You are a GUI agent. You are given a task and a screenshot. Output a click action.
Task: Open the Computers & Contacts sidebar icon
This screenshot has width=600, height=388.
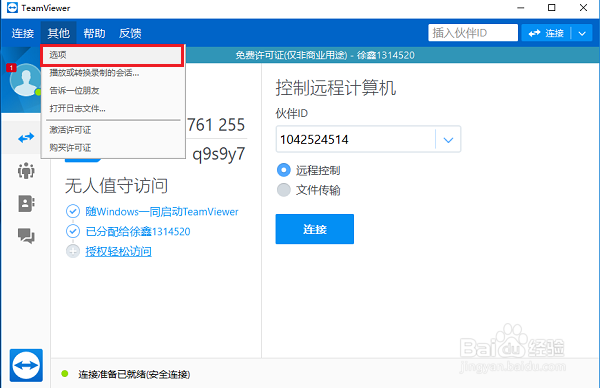26,203
